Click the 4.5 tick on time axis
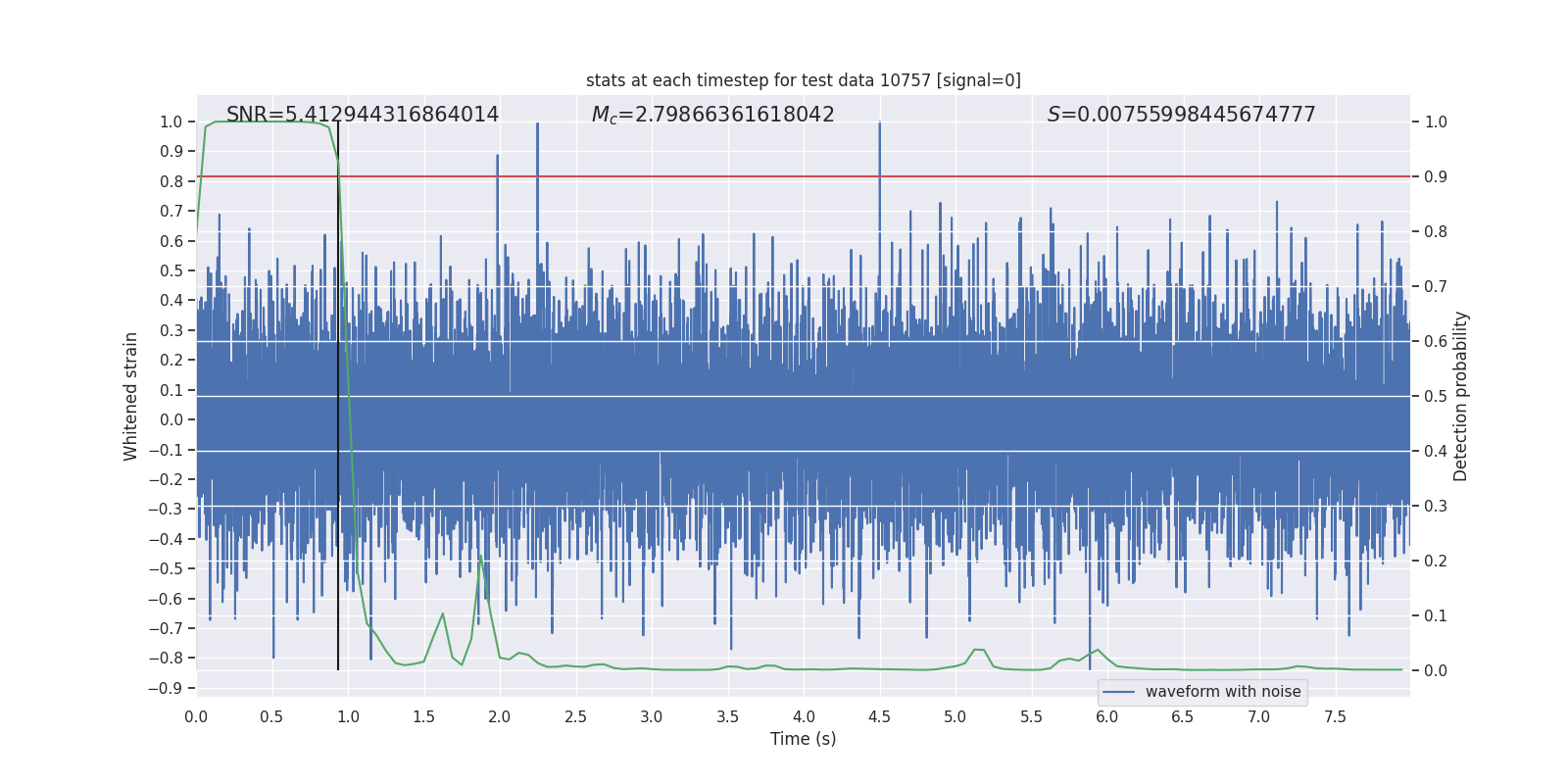This screenshot has width=1568, height=784. click(x=879, y=716)
